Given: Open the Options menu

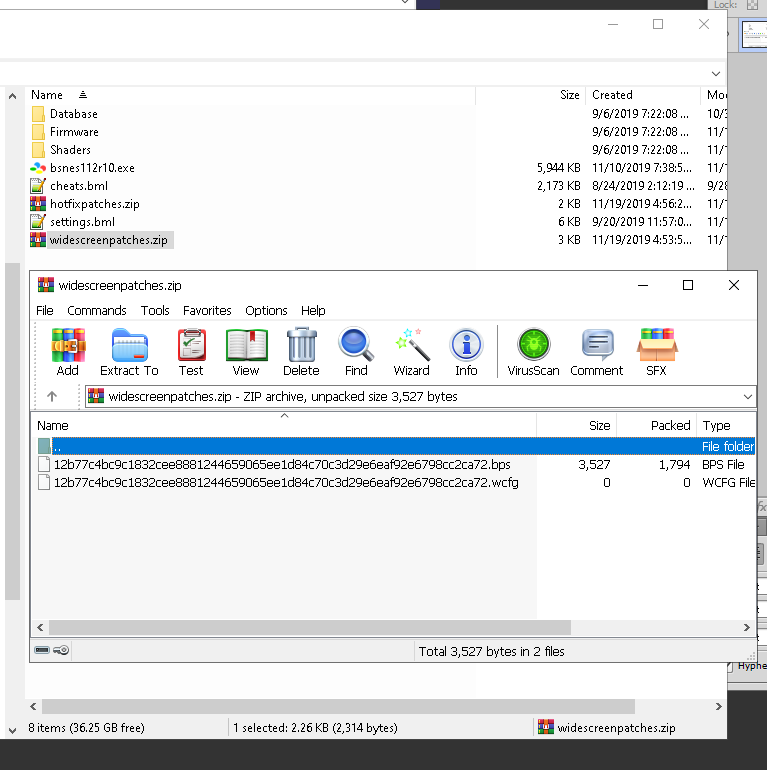Looking at the screenshot, I should pos(266,310).
